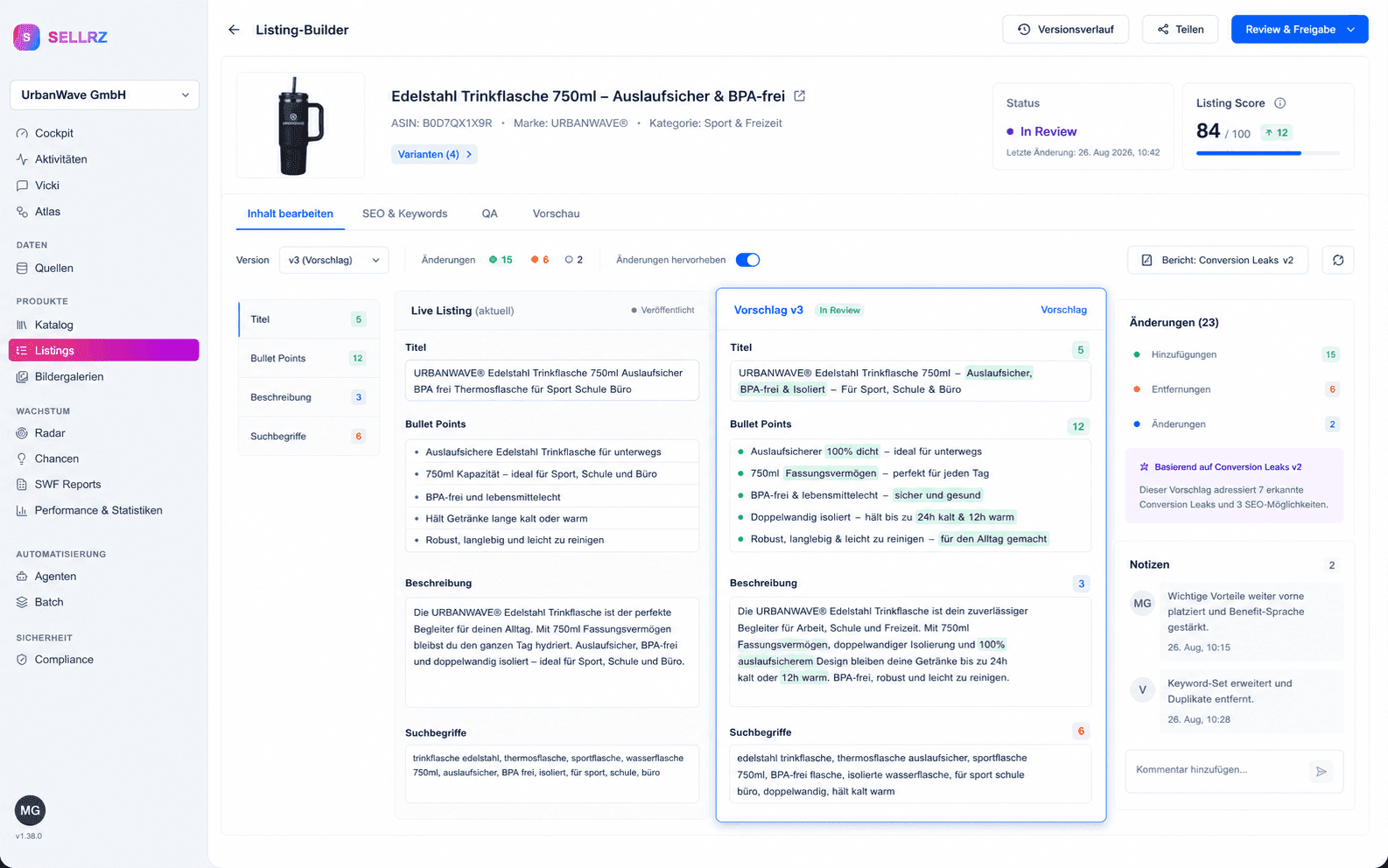The height and width of the screenshot is (868, 1388).
Task: Send the comment with the arrow icon
Action: (1321, 771)
